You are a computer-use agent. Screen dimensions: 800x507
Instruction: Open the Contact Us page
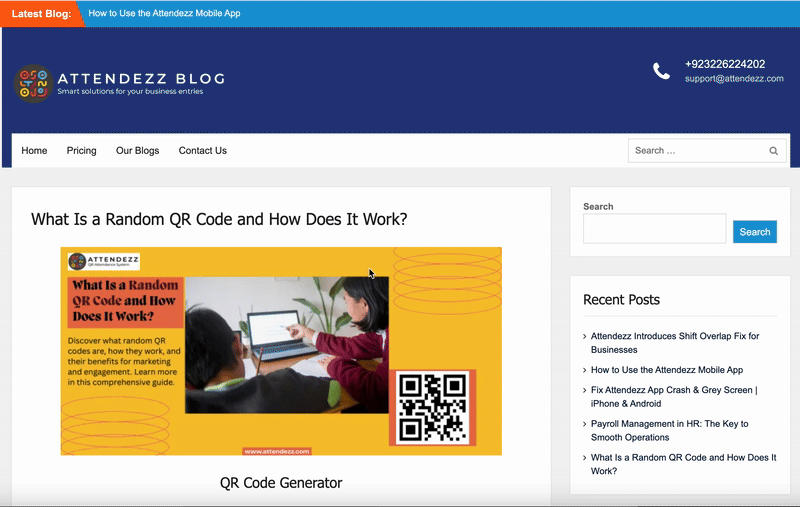[203, 151]
